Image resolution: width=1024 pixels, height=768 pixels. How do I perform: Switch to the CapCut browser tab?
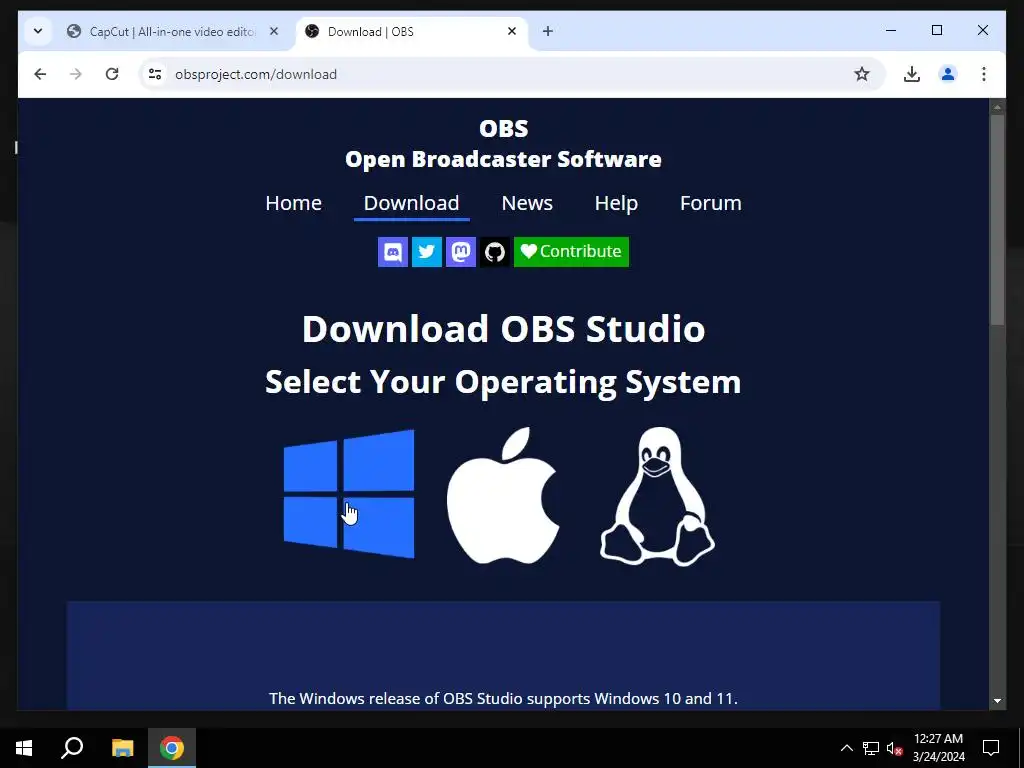[x=173, y=31]
